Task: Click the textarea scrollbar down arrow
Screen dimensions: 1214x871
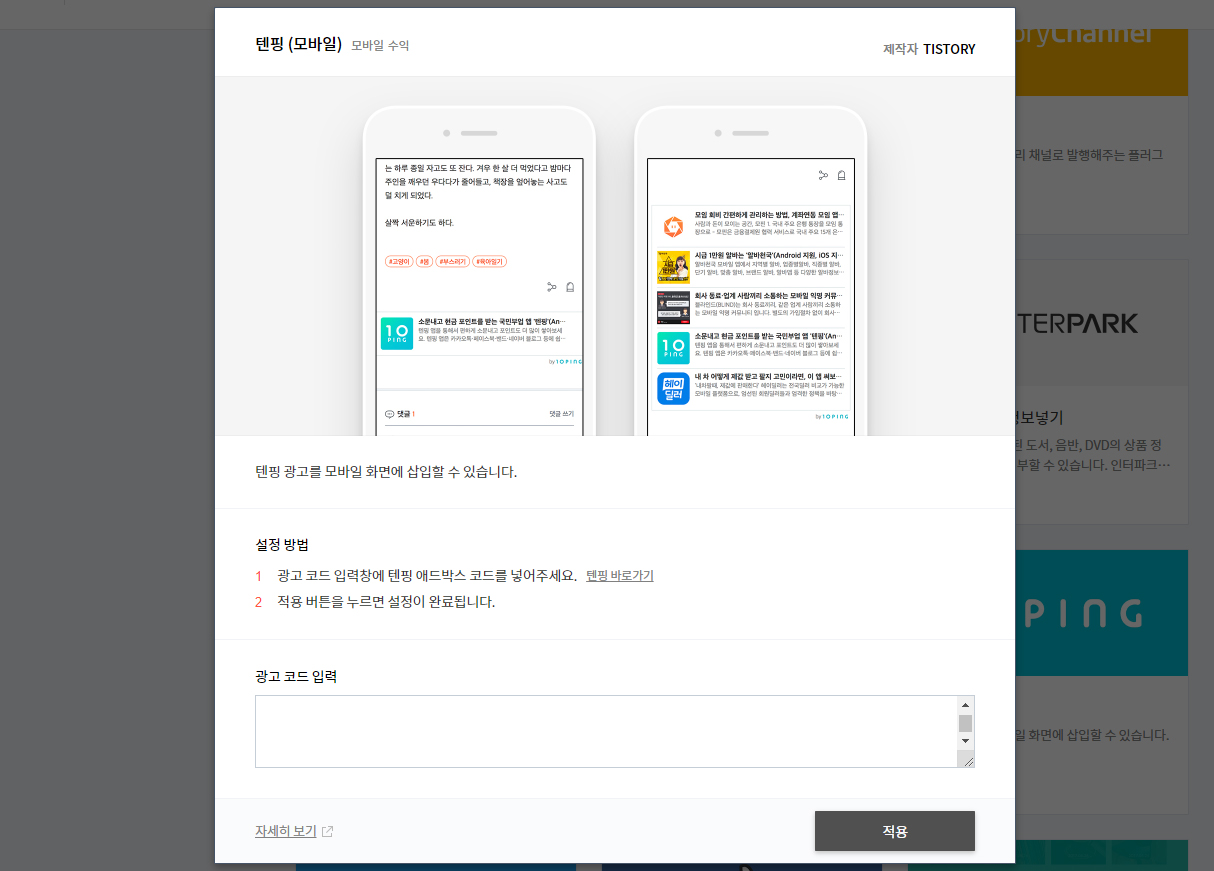Action: (965, 741)
